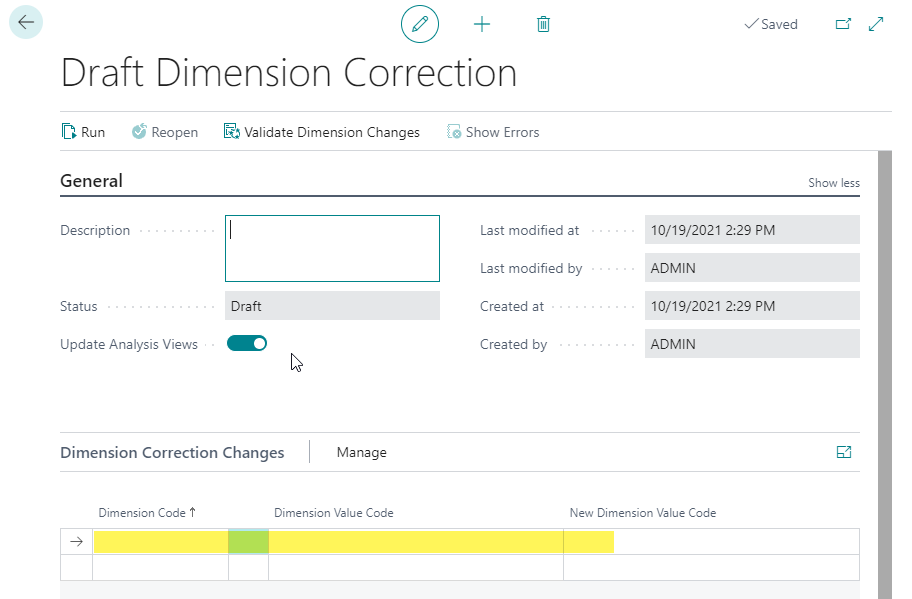Click the Show Errors icon

[x=454, y=132]
